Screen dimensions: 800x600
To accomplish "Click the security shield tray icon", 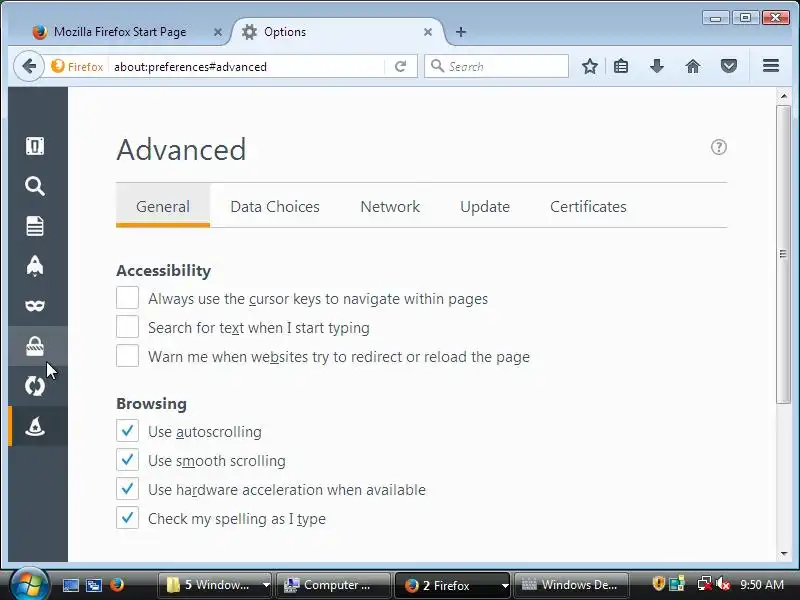I will click(x=658, y=584).
